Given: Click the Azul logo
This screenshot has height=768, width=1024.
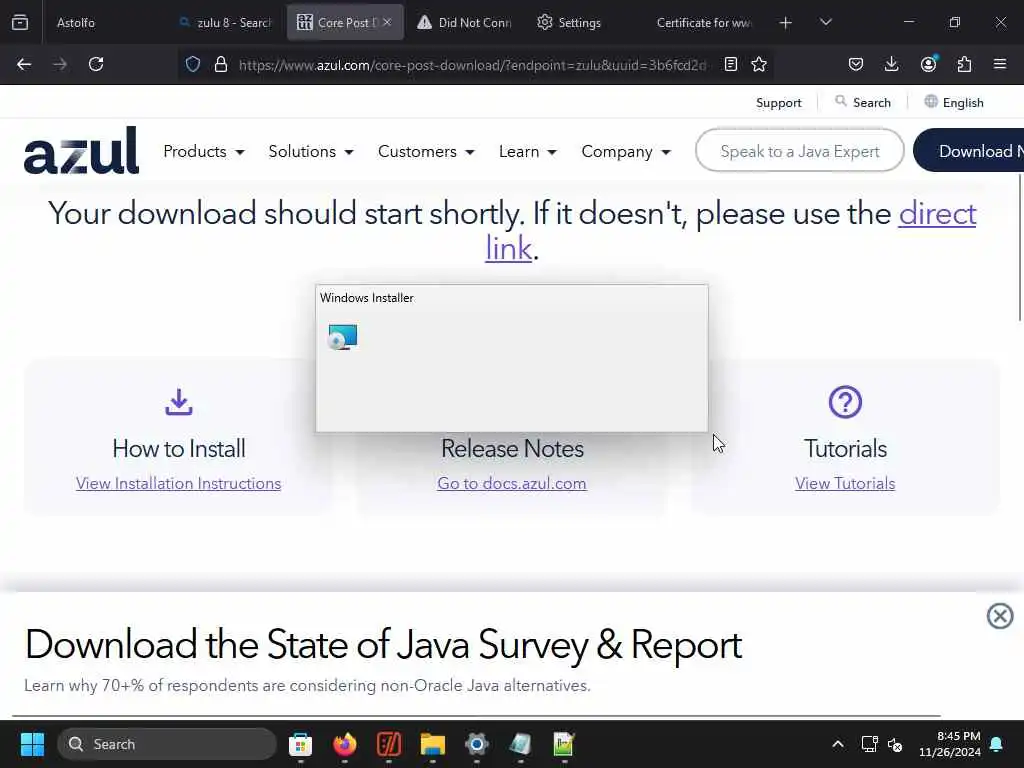Looking at the screenshot, I should point(82,151).
